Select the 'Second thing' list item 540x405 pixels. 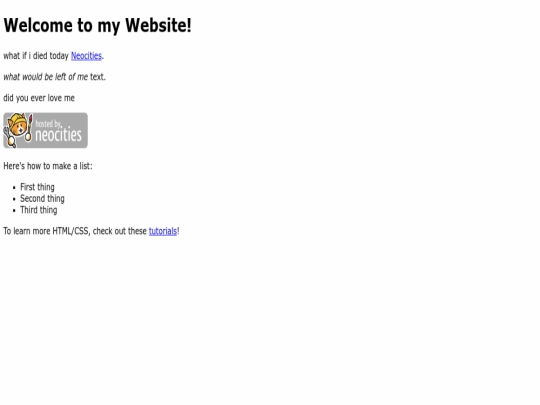(42, 199)
